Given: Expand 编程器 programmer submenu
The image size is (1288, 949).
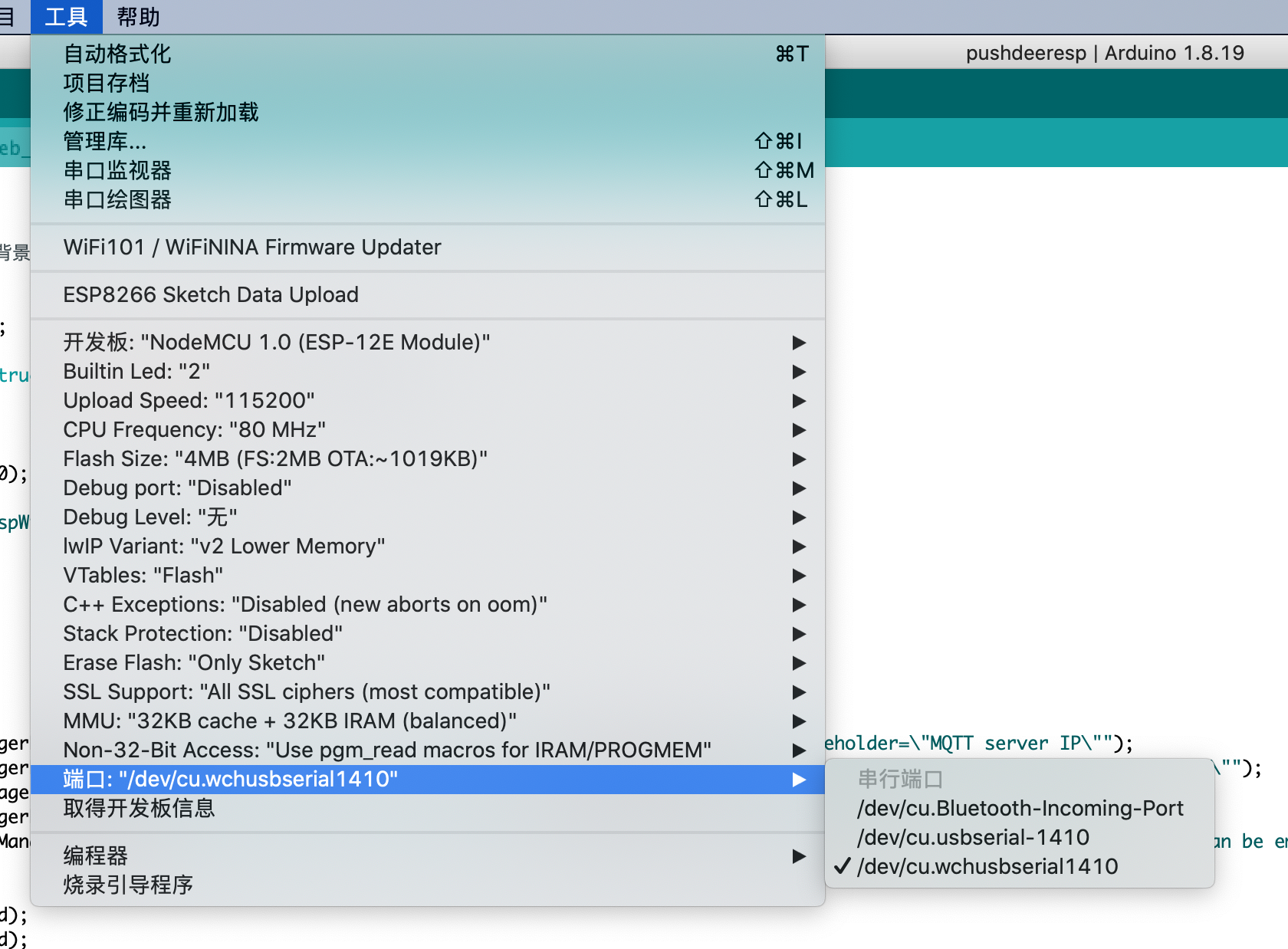Looking at the screenshot, I should [428, 855].
